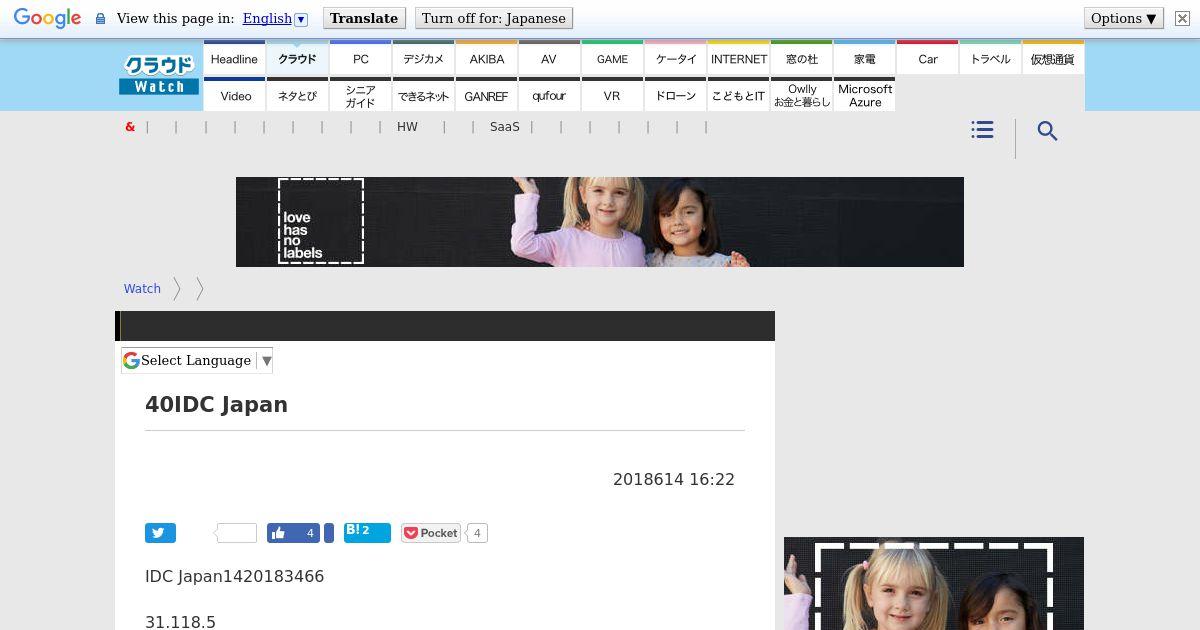The width and height of the screenshot is (1200, 630).
Task: Click the date text 2018614 16:22
Action: [674, 480]
